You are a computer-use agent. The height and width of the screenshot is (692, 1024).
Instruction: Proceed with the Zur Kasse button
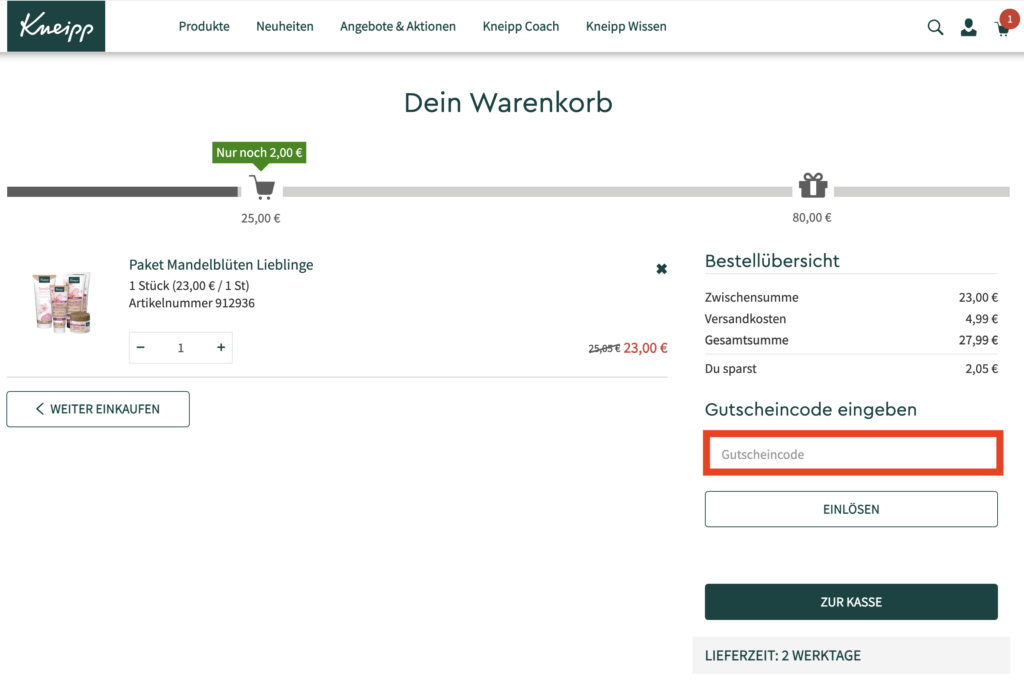tap(851, 602)
